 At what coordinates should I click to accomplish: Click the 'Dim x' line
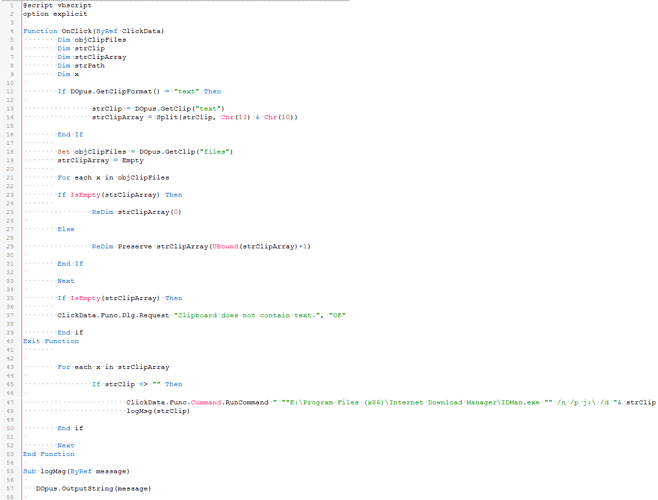(x=68, y=74)
